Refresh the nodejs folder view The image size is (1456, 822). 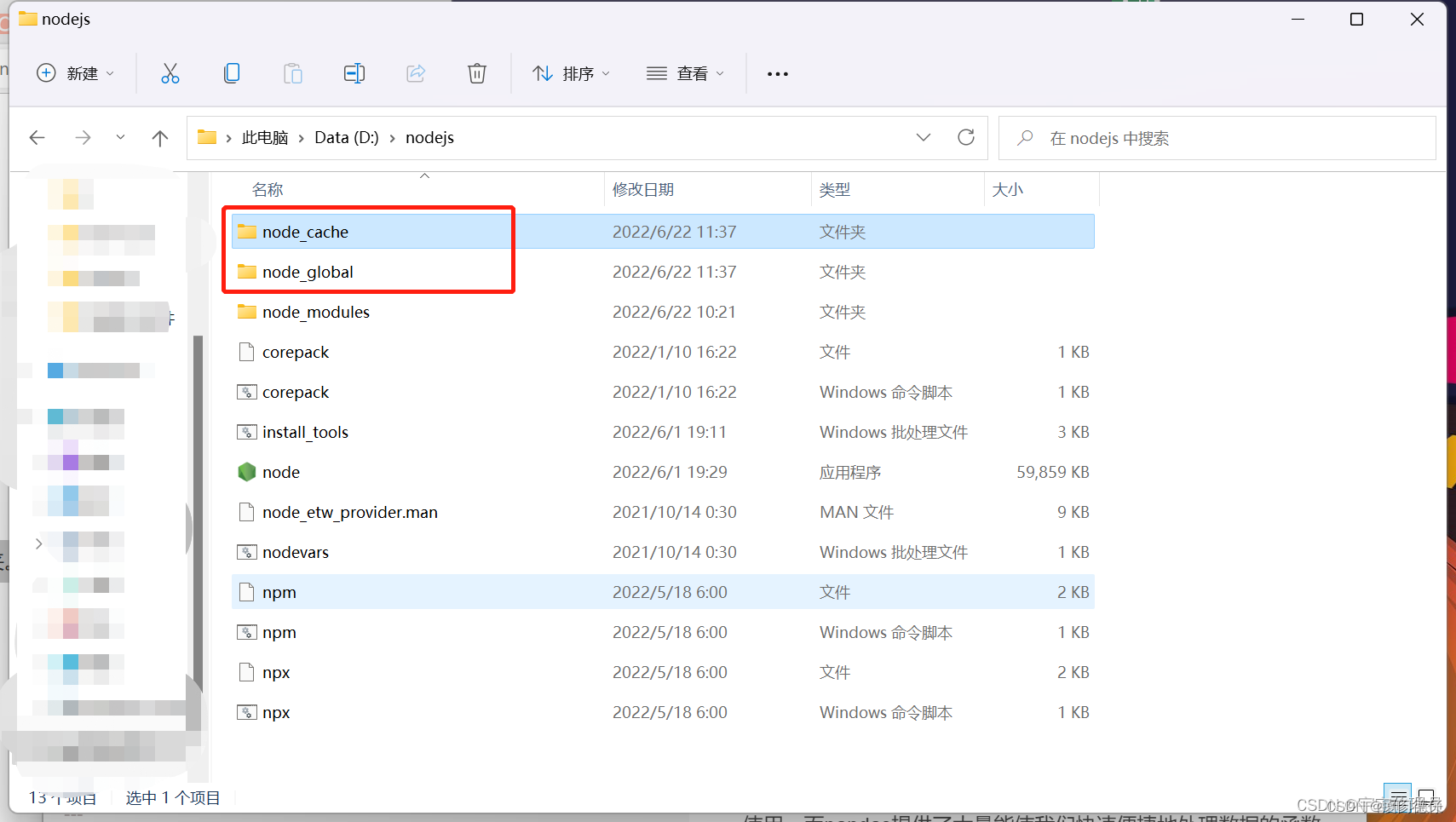(x=966, y=137)
